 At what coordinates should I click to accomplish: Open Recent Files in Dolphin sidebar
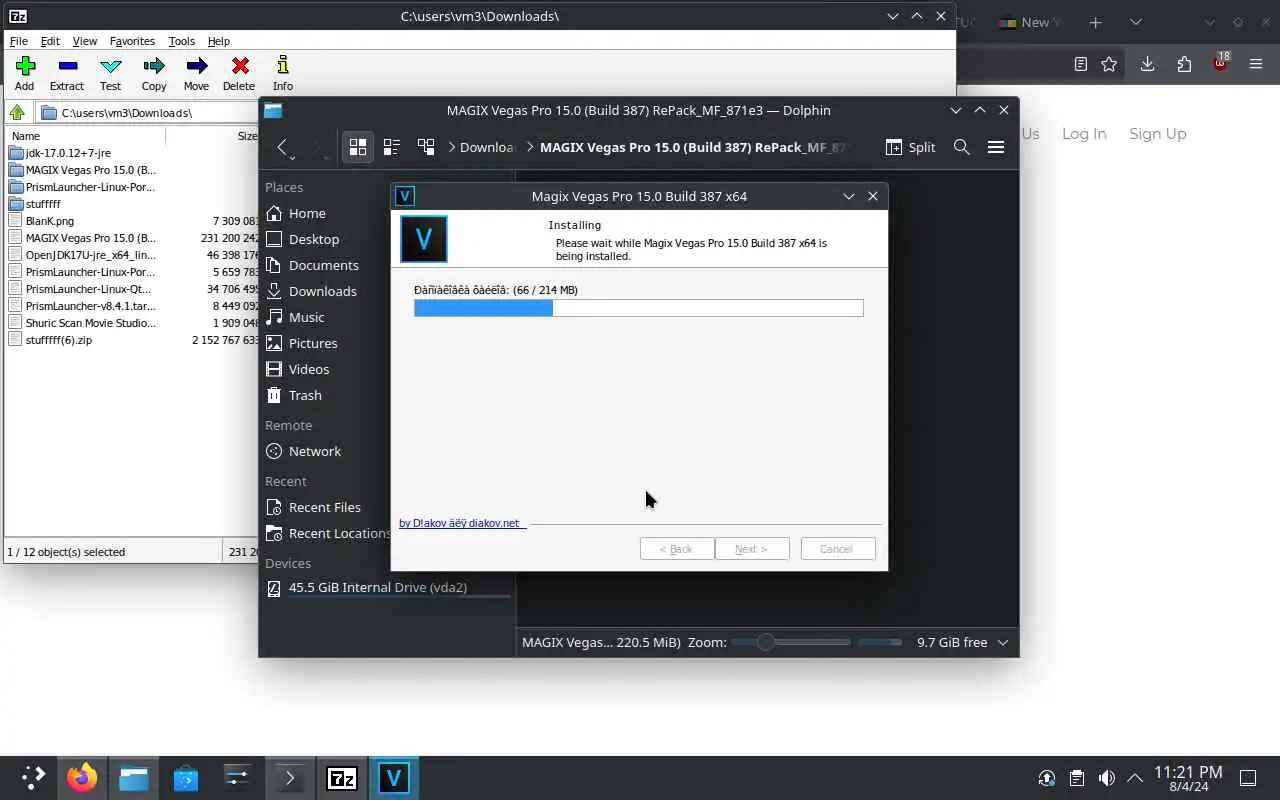325,507
